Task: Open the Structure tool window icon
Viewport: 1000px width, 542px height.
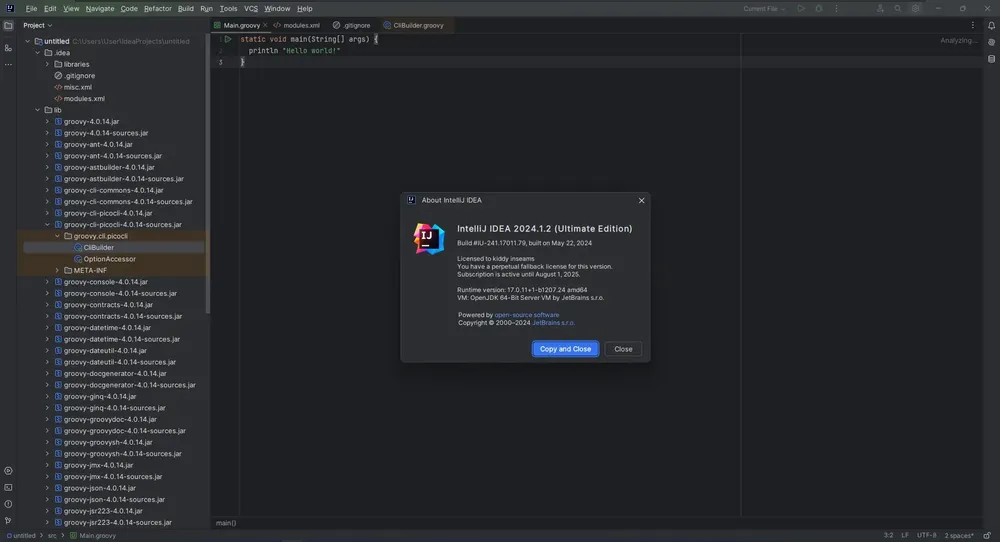Action: [x=8, y=48]
